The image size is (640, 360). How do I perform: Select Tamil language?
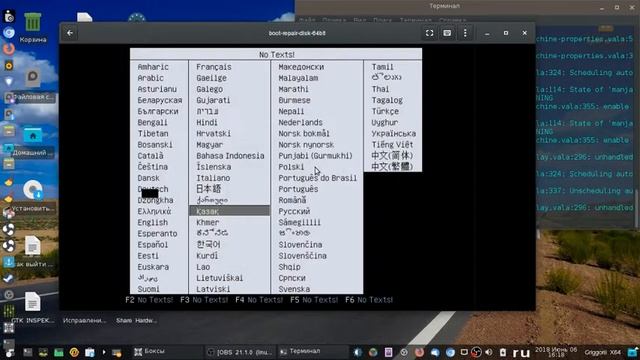tap(382, 67)
